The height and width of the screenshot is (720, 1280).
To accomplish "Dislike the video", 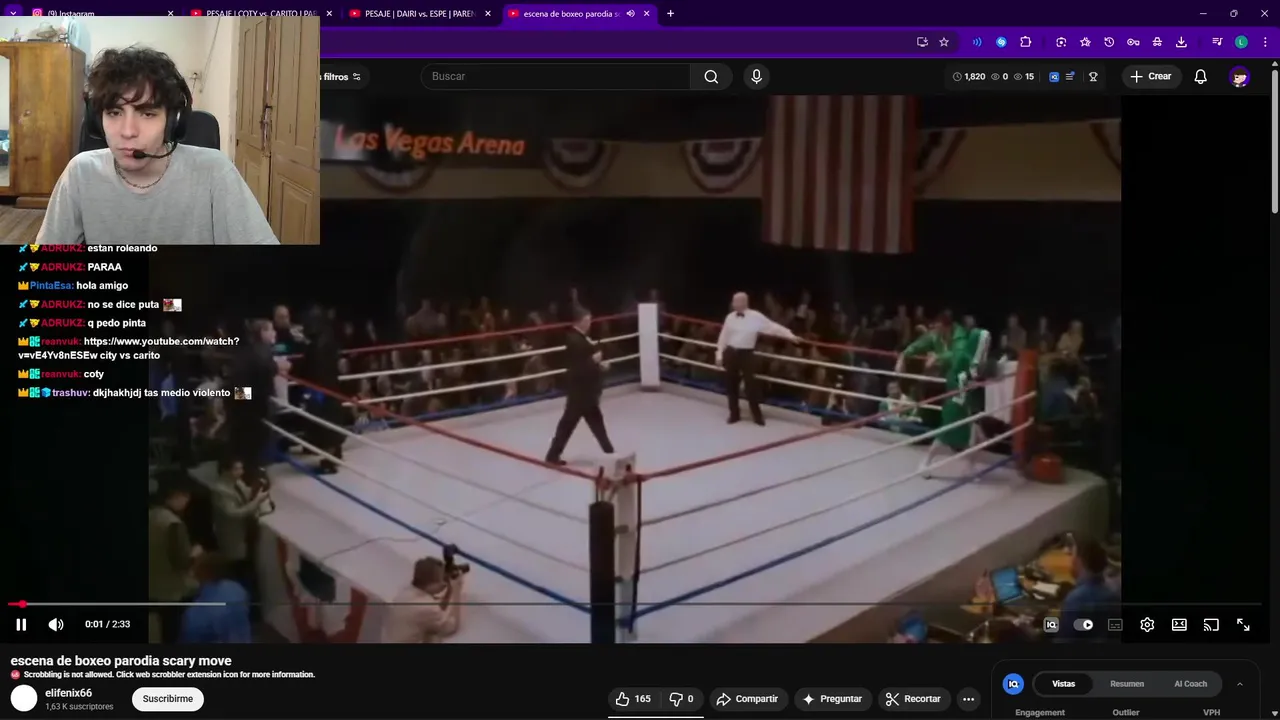I will pos(681,699).
